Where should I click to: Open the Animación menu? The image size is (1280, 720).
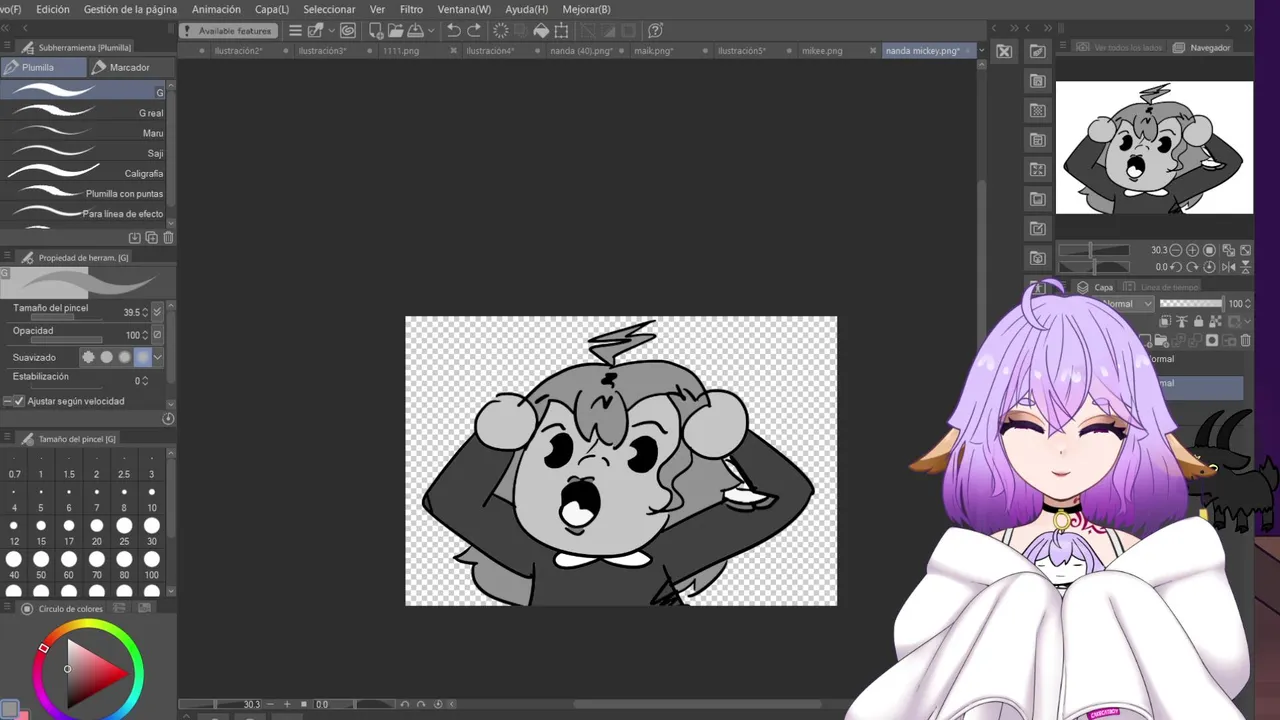pyautogui.click(x=216, y=9)
